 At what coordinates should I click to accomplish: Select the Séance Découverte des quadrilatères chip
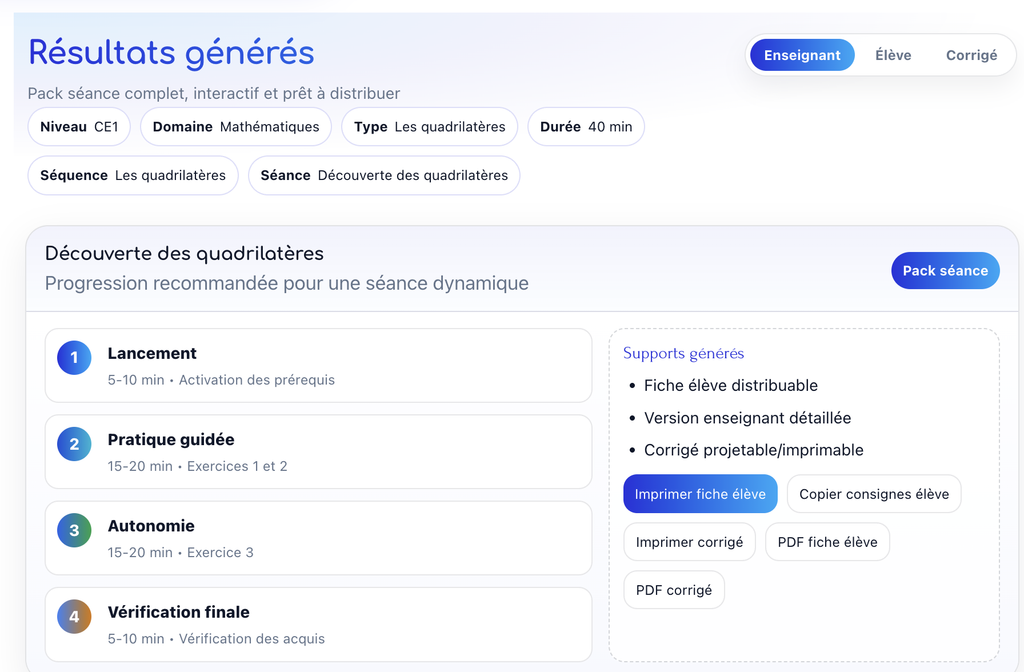[x=384, y=175]
